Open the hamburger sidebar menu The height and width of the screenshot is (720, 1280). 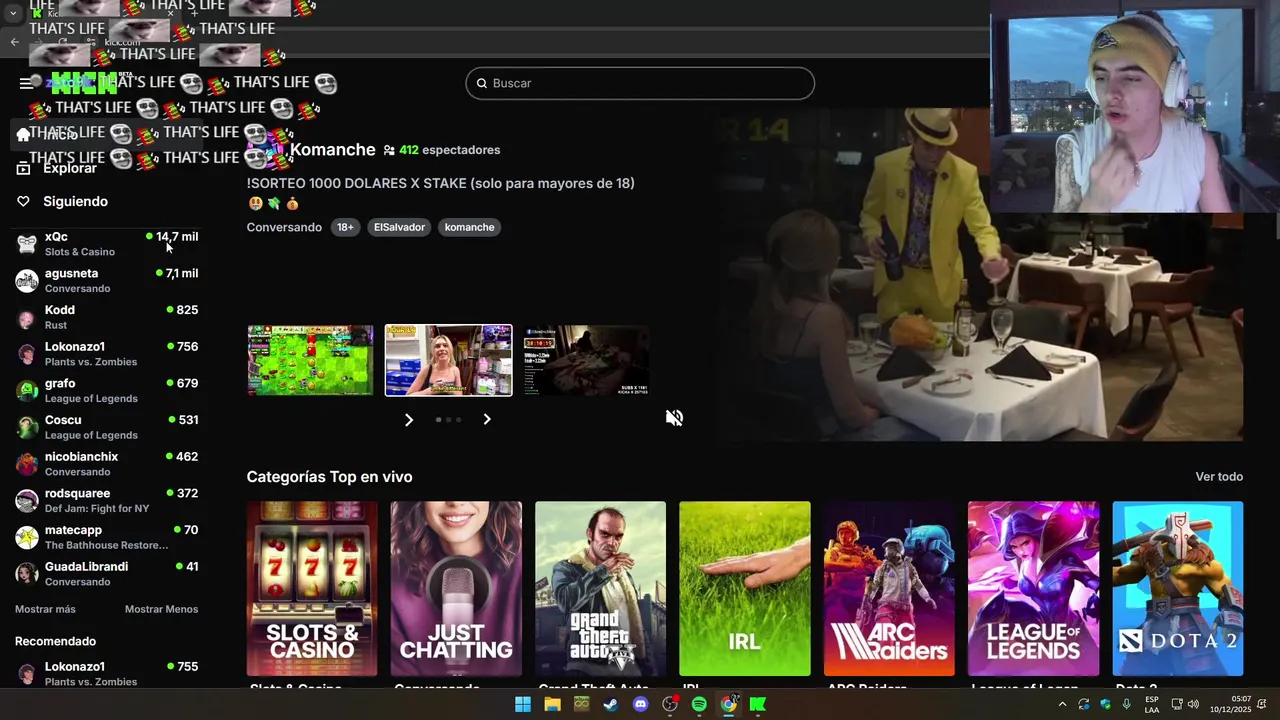coord(26,83)
